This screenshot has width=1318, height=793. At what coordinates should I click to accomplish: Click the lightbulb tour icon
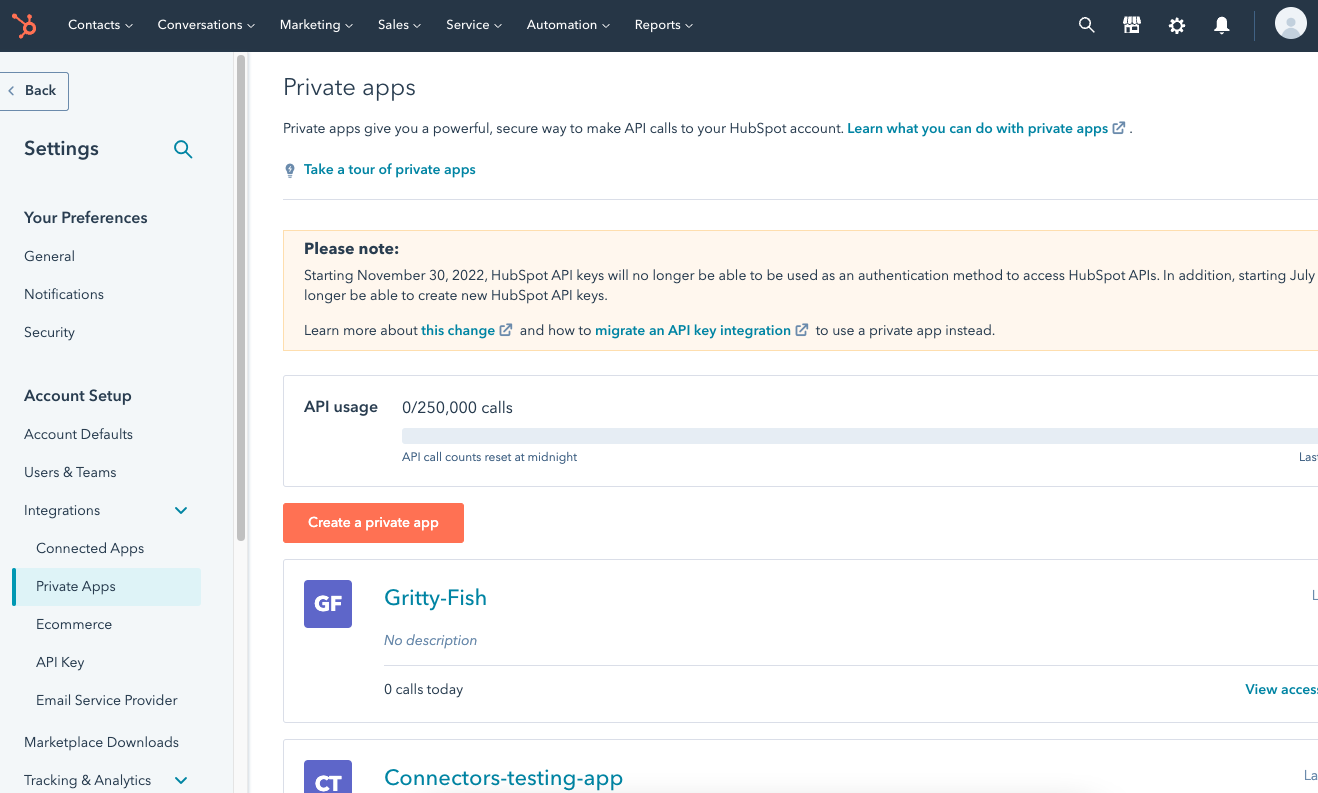tap(290, 170)
